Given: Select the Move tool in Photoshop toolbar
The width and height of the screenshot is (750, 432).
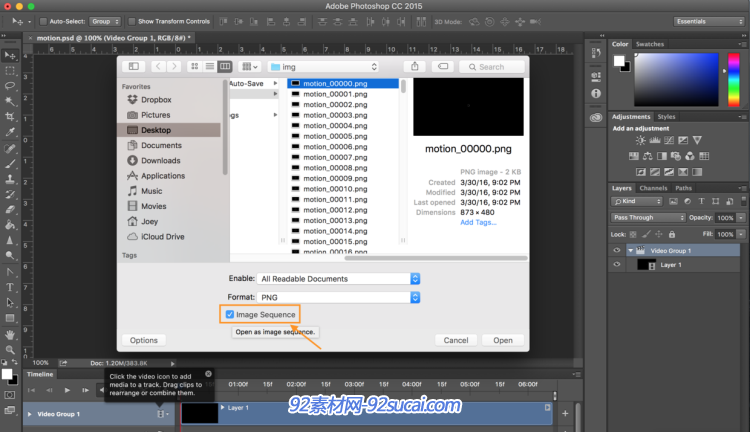Looking at the screenshot, I should tap(10, 55).
